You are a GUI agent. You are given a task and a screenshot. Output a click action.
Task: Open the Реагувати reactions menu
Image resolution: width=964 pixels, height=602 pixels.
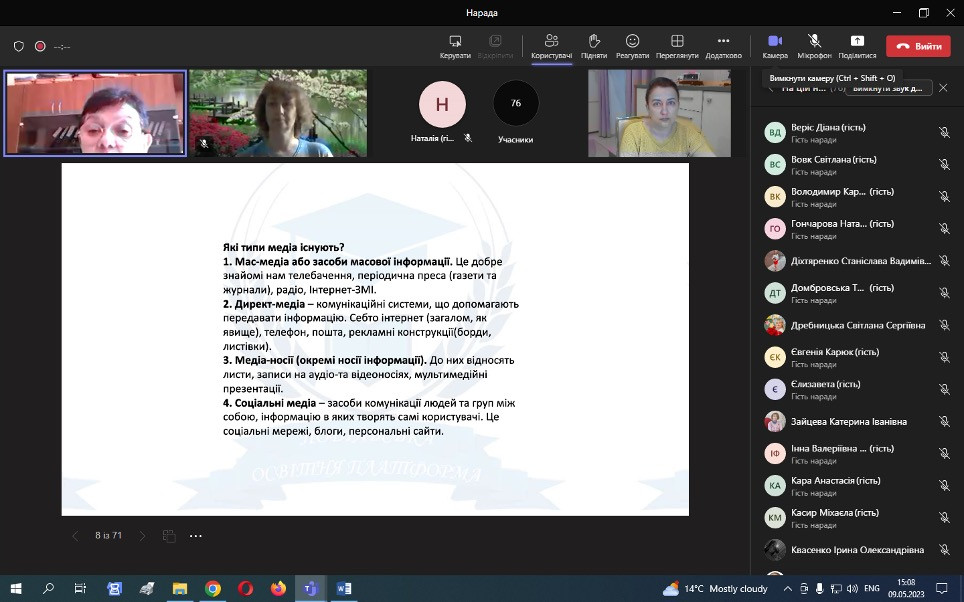[x=632, y=46]
